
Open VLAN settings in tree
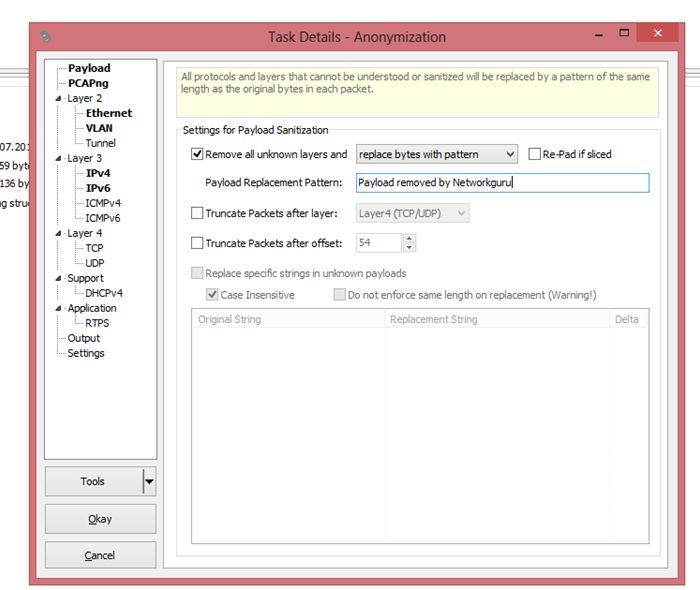tap(101, 128)
